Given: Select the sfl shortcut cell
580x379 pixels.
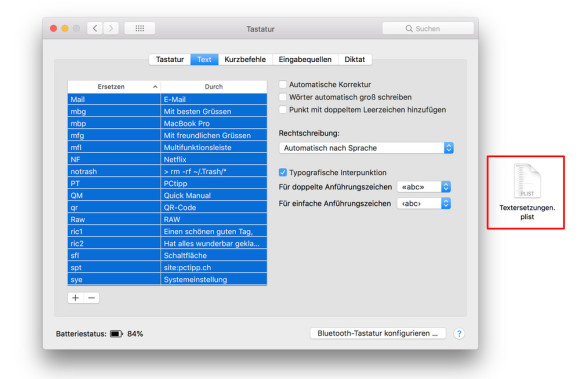Looking at the screenshot, I should tap(114, 256).
